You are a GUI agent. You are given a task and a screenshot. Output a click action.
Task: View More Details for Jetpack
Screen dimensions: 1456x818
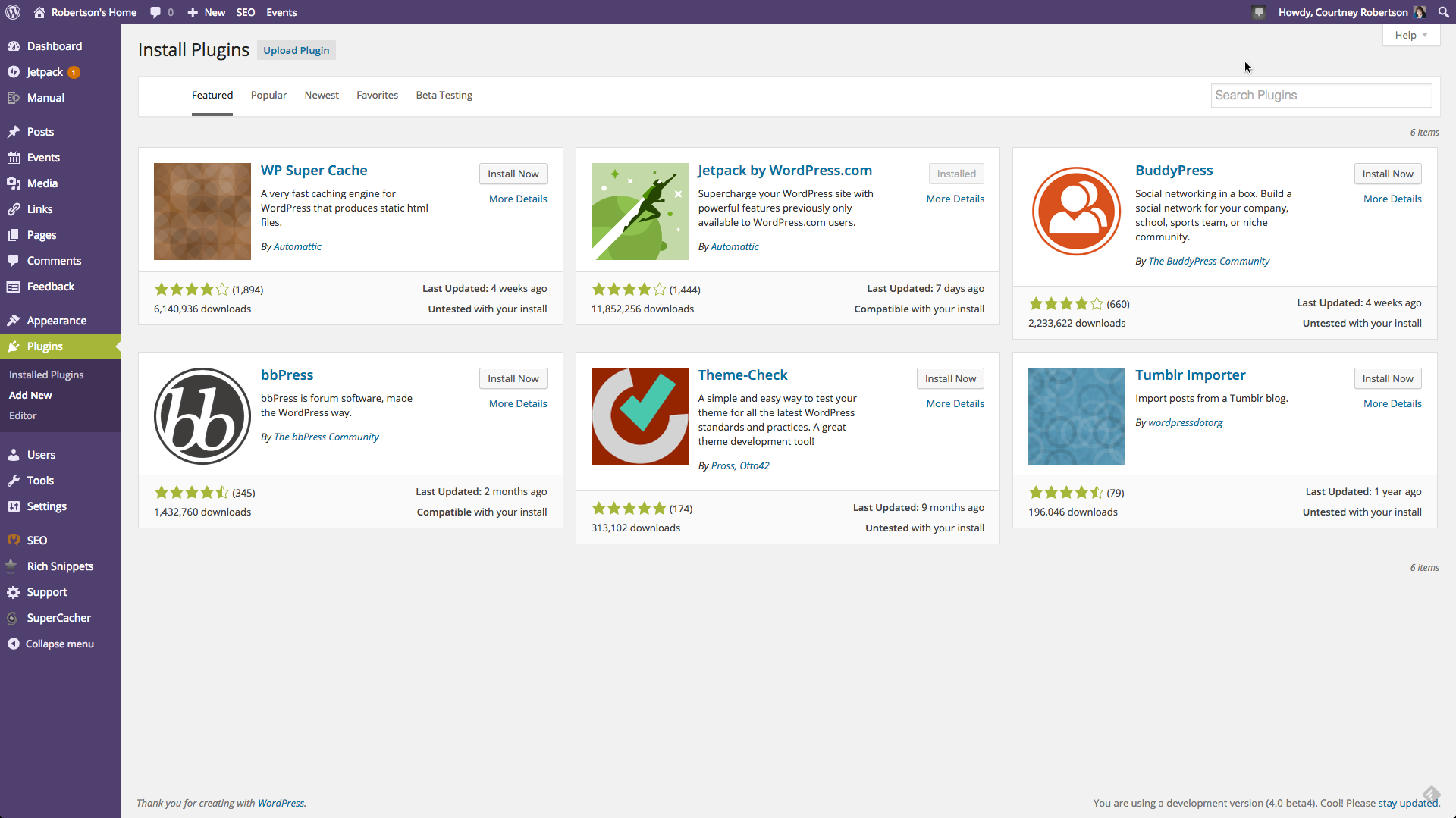[955, 199]
